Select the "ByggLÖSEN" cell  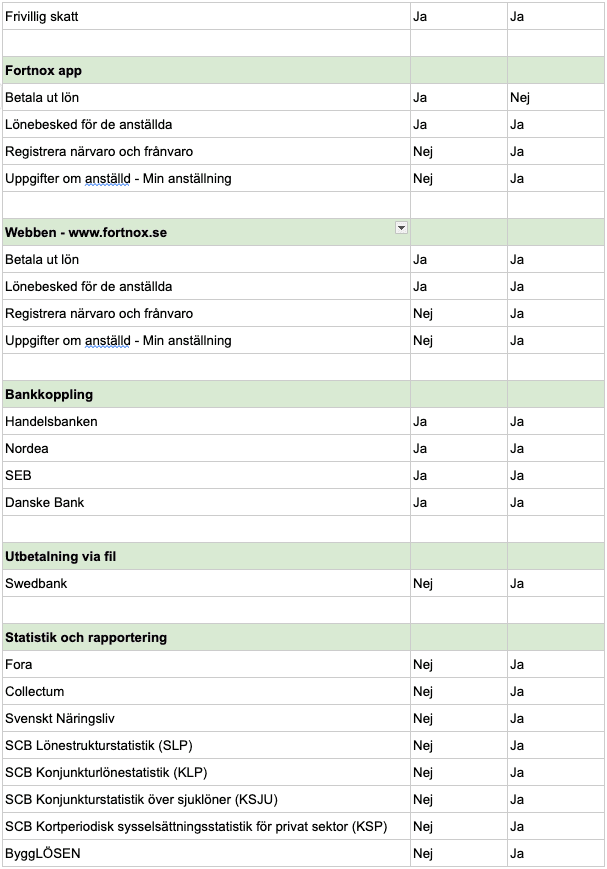pyautogui.click(x=43, y=854)
